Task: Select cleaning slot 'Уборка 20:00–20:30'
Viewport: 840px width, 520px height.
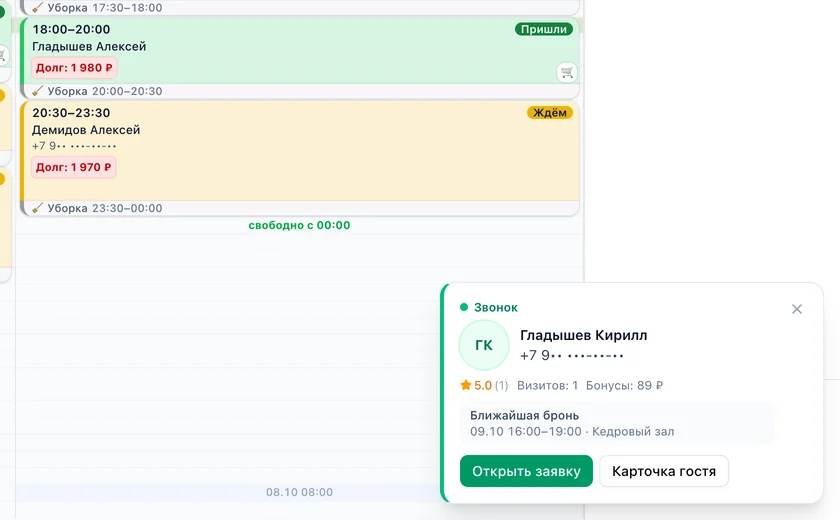Action: coord(300,92)
